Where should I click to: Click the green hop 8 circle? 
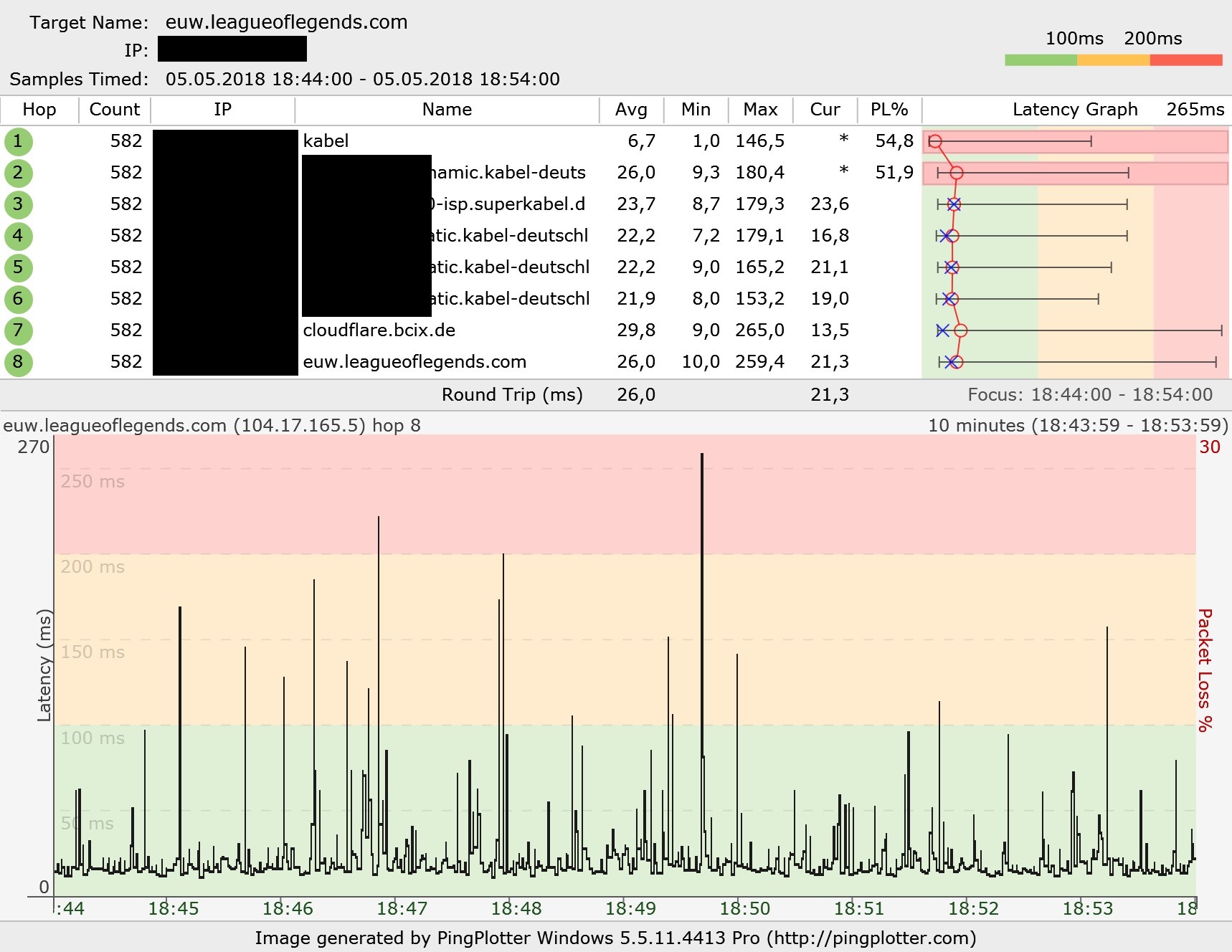18,362
